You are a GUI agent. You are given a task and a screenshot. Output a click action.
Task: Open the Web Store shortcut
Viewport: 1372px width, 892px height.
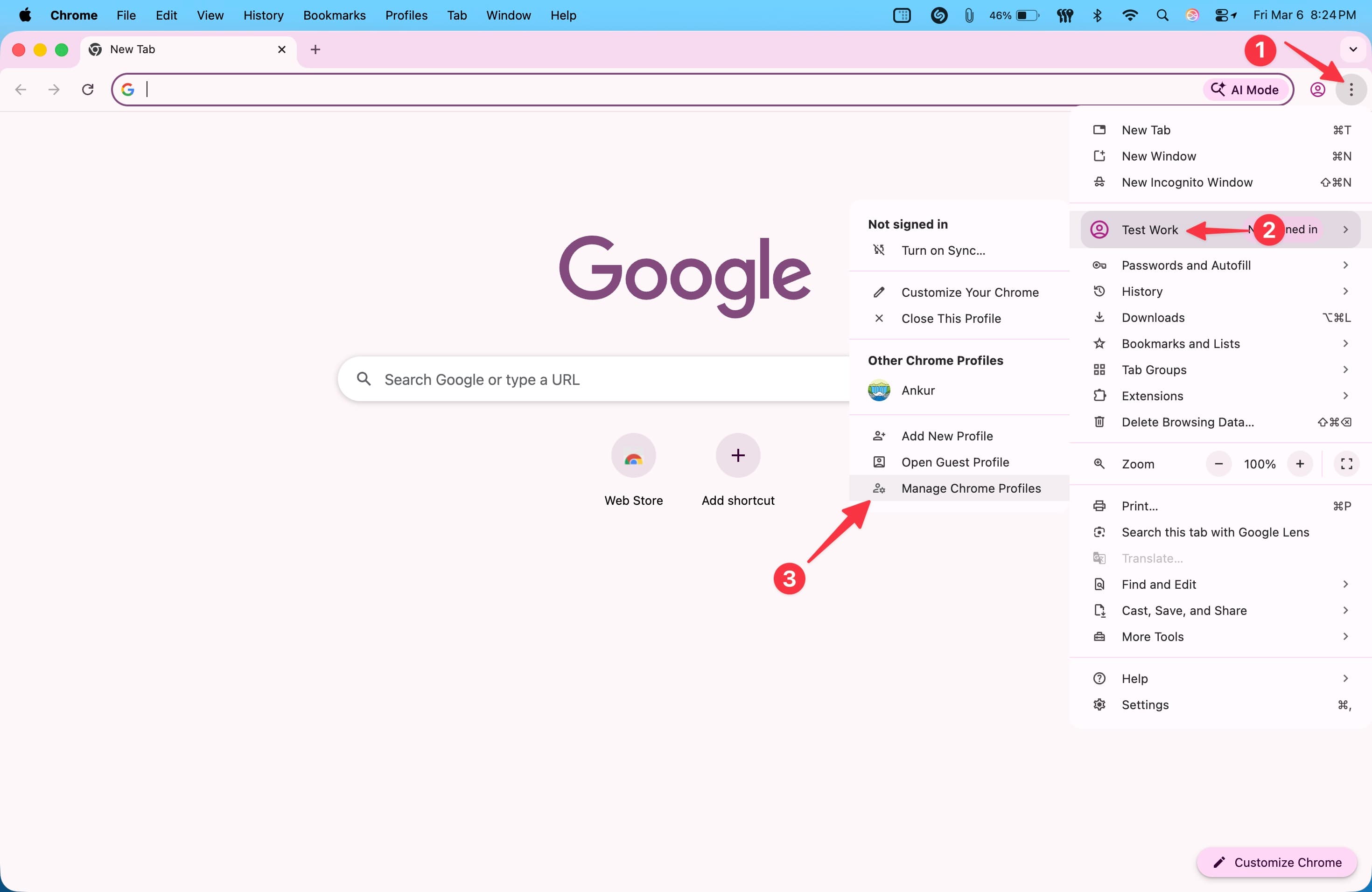coord(633,456)
